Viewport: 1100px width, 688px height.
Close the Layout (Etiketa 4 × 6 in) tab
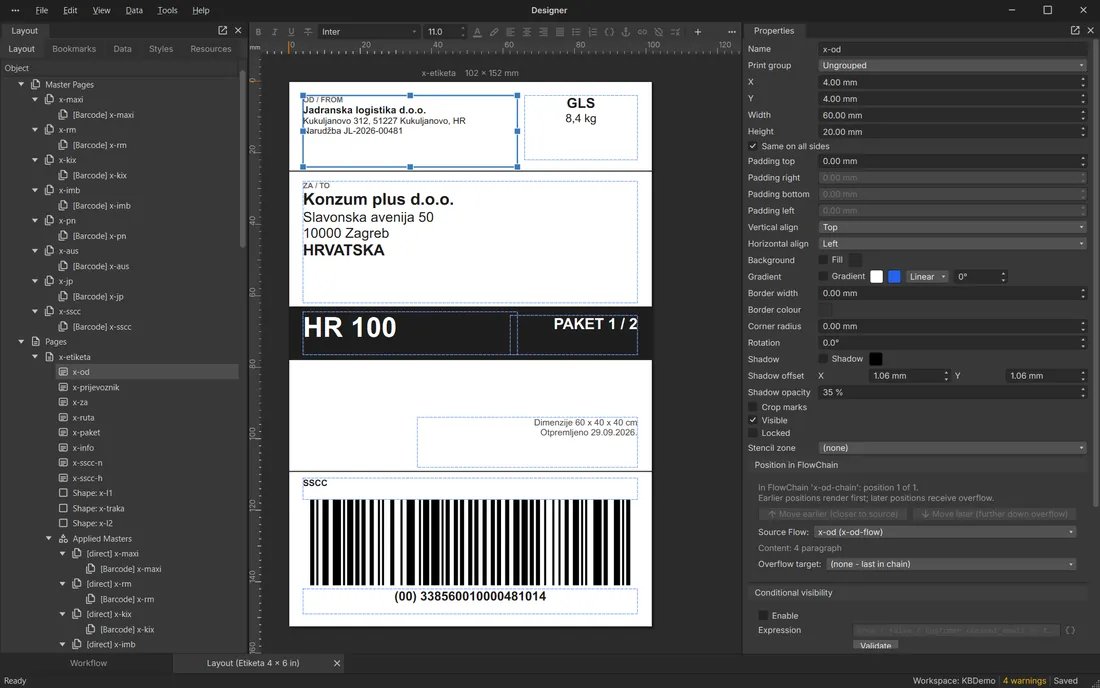pyautogui.click(x=337, y=663)
